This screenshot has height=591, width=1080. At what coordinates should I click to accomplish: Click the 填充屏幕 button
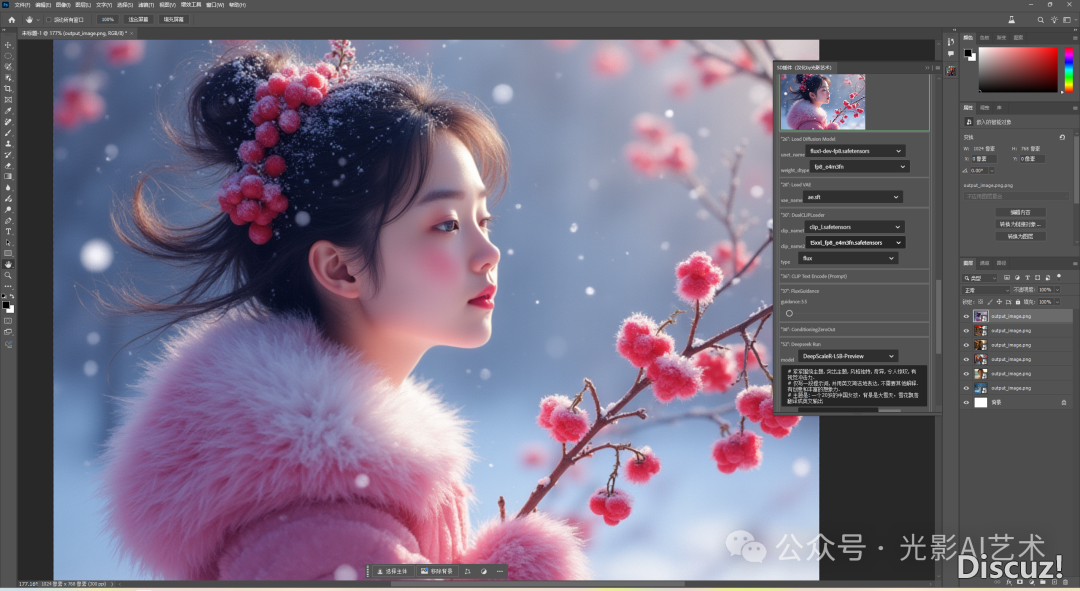(174, 20)
